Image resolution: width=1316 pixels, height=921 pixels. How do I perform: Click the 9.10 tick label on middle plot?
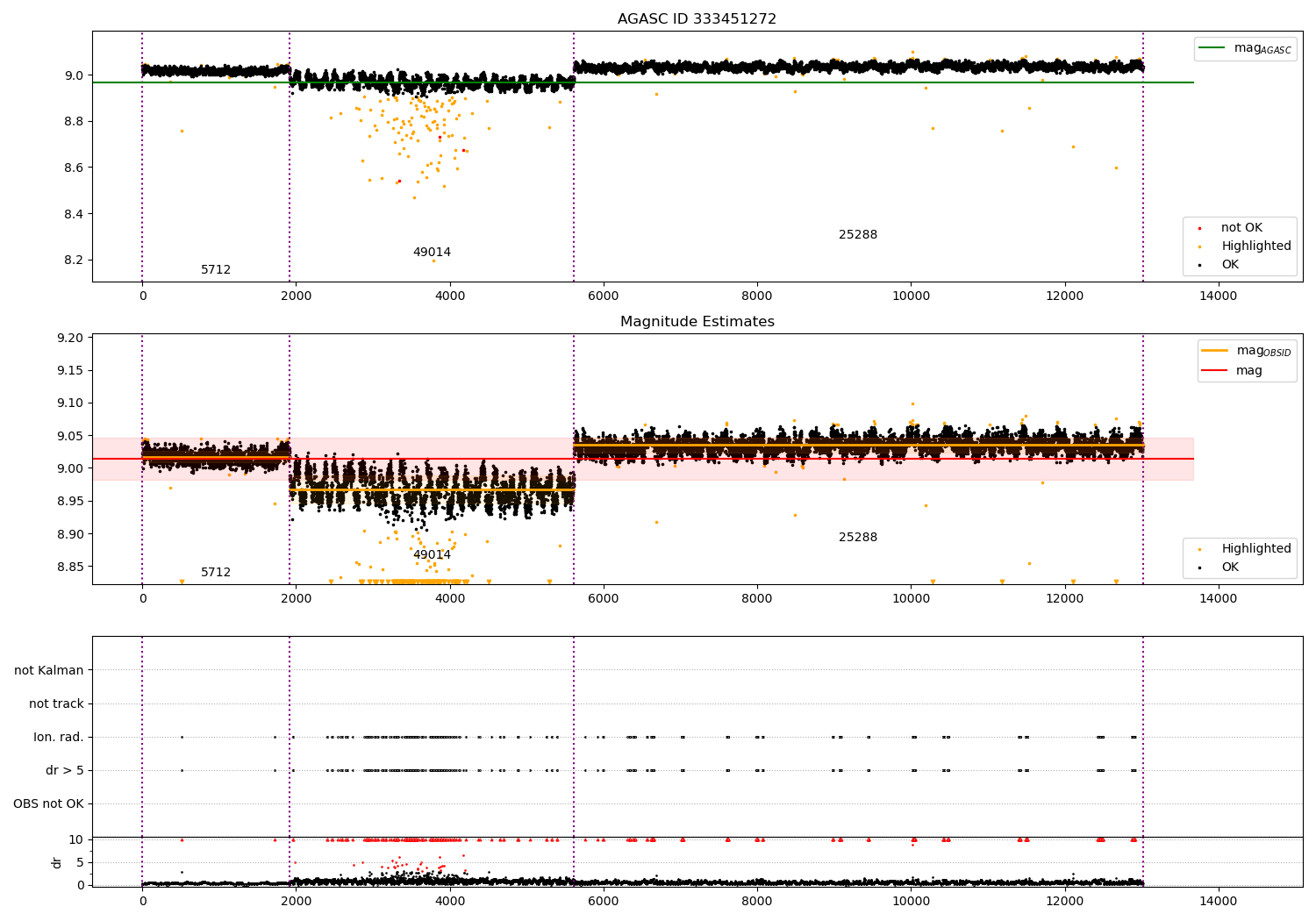(70, 403)
